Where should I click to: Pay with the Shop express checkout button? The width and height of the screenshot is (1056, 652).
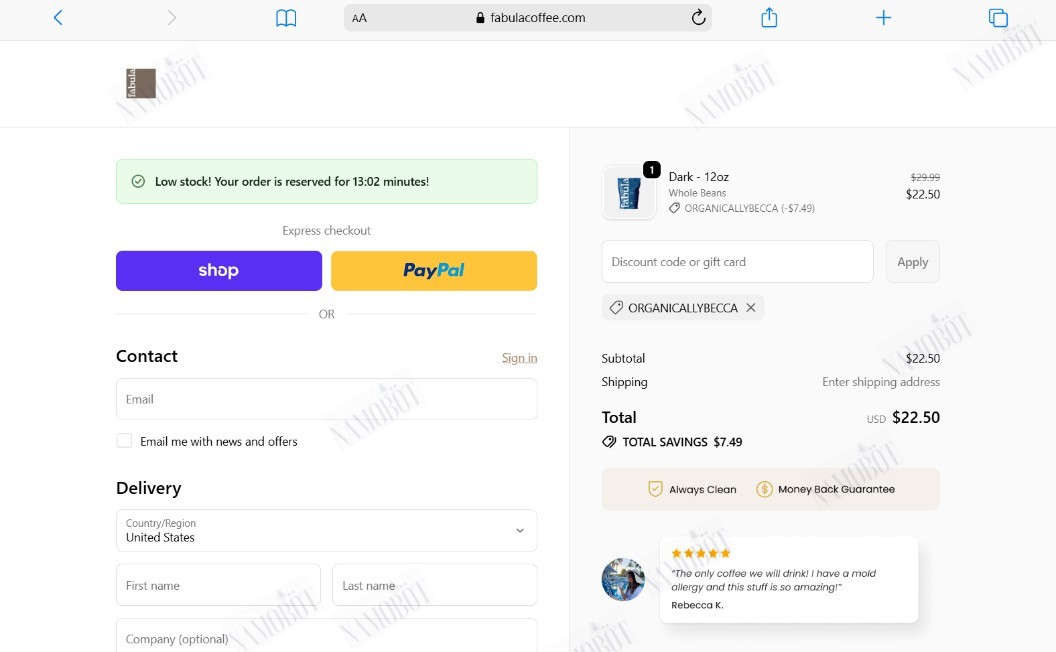[219, 271]
